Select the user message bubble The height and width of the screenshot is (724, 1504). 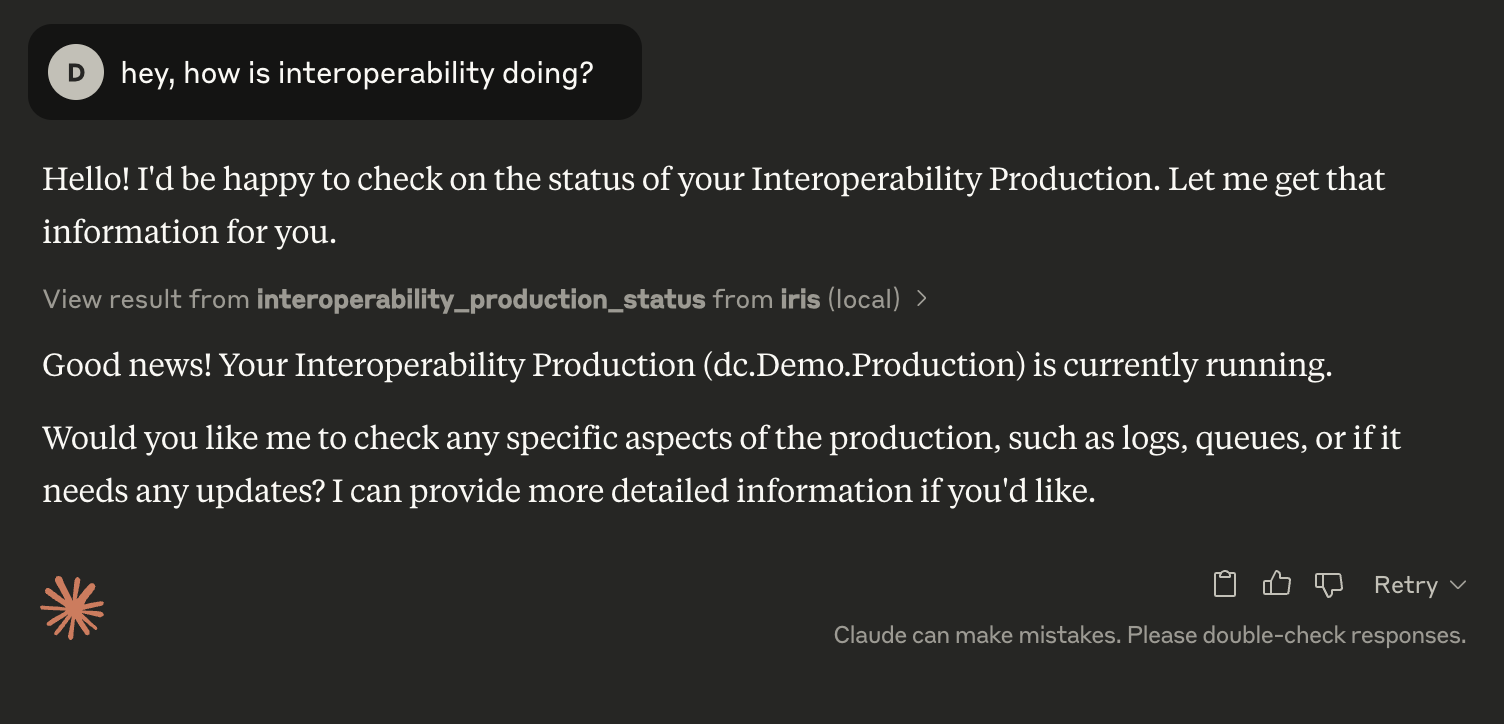pos(335,72)
